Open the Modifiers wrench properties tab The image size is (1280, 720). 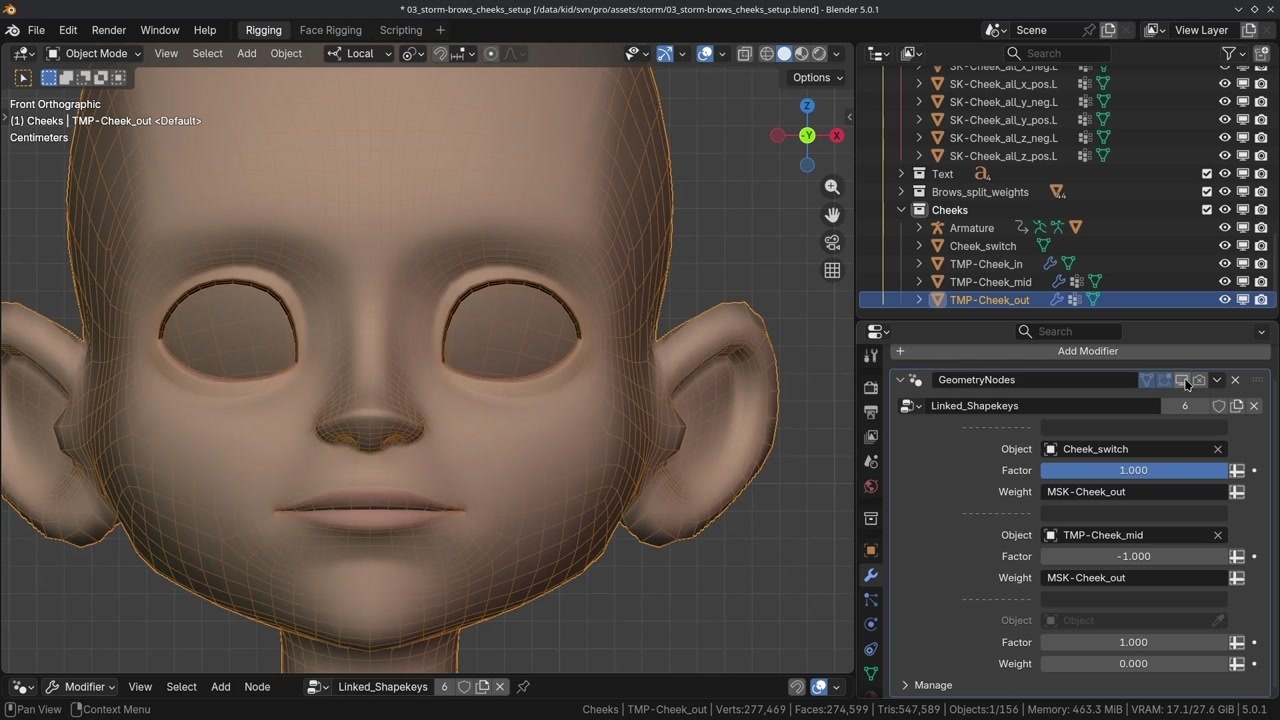pos(871,575)
